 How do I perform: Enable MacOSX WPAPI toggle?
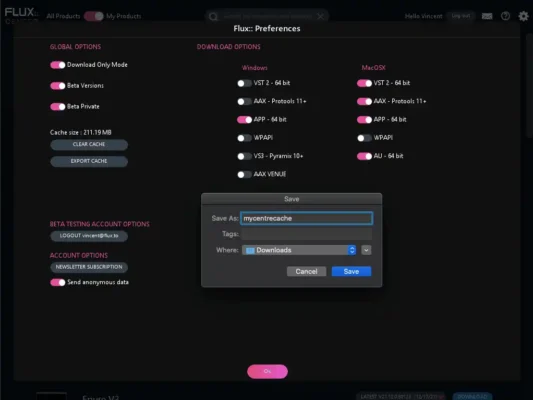pyautogui.click(x=364, y=138)
